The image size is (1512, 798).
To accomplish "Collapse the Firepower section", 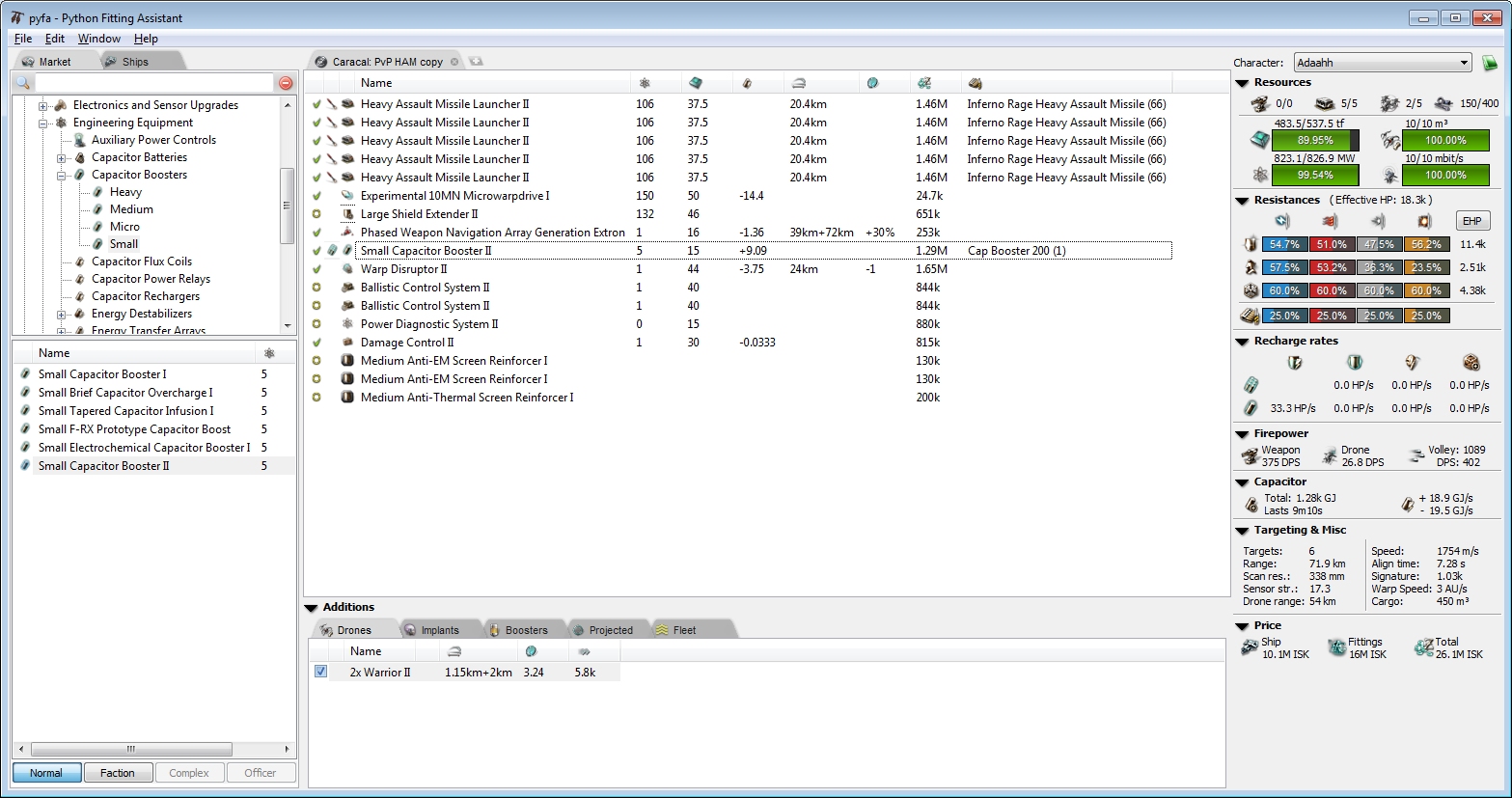I will [x=1243, y=434].
